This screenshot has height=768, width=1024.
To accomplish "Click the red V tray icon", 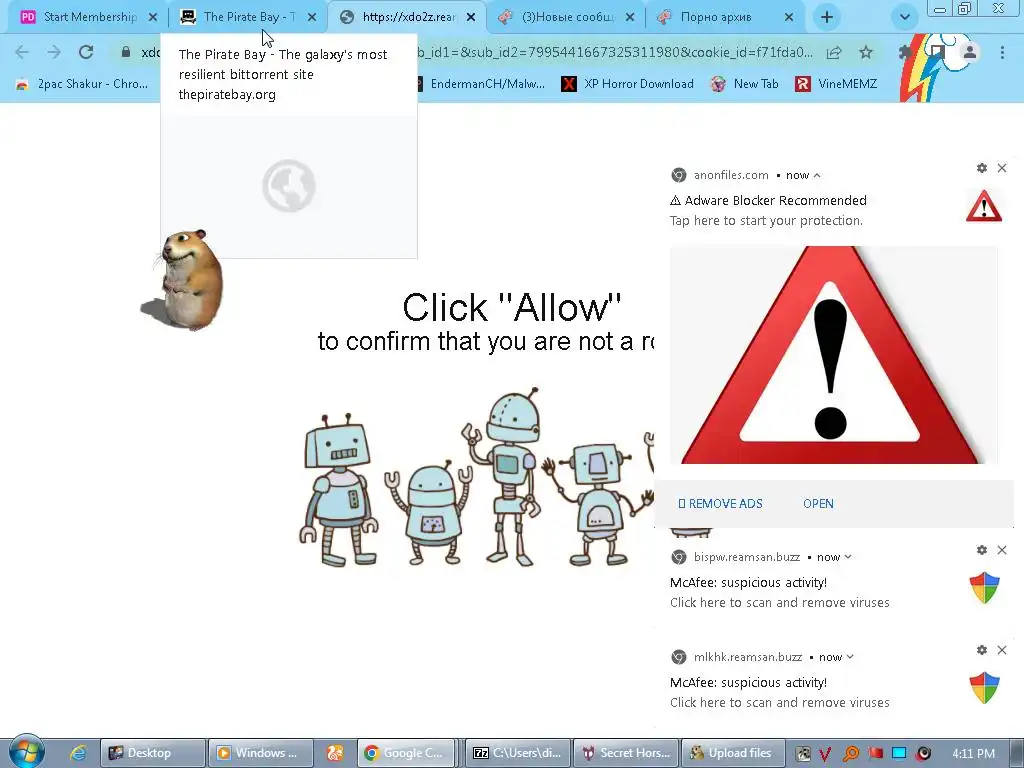I will [825, 754].
